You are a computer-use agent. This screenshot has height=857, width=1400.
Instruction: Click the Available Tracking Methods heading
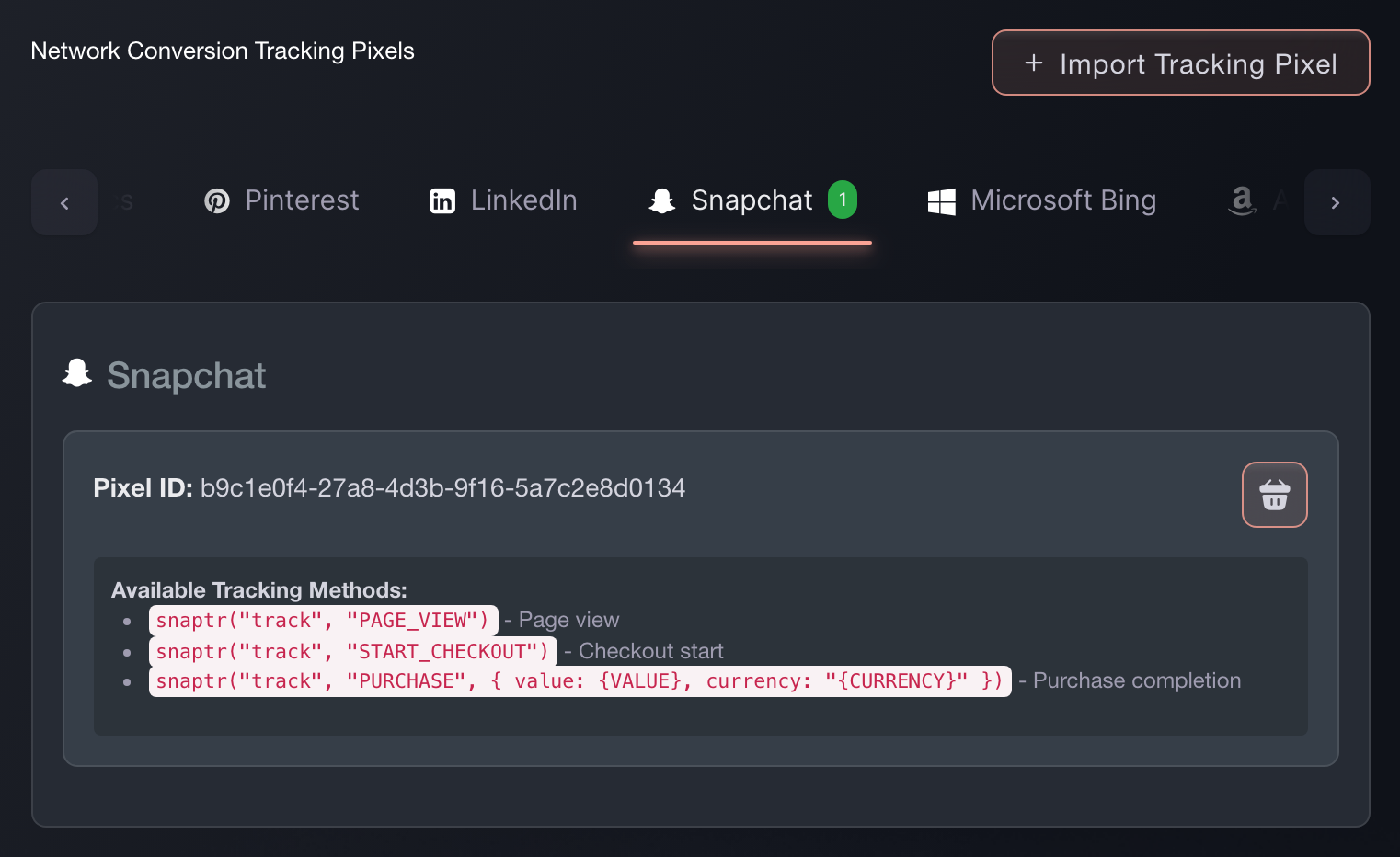259,589
